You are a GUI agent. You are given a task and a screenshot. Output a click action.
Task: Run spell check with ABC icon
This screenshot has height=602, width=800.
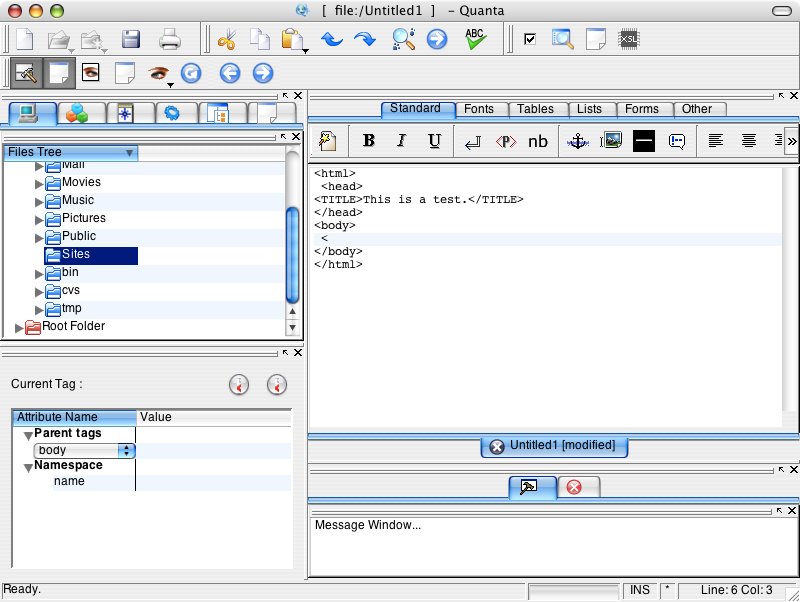tap(475, 39)
